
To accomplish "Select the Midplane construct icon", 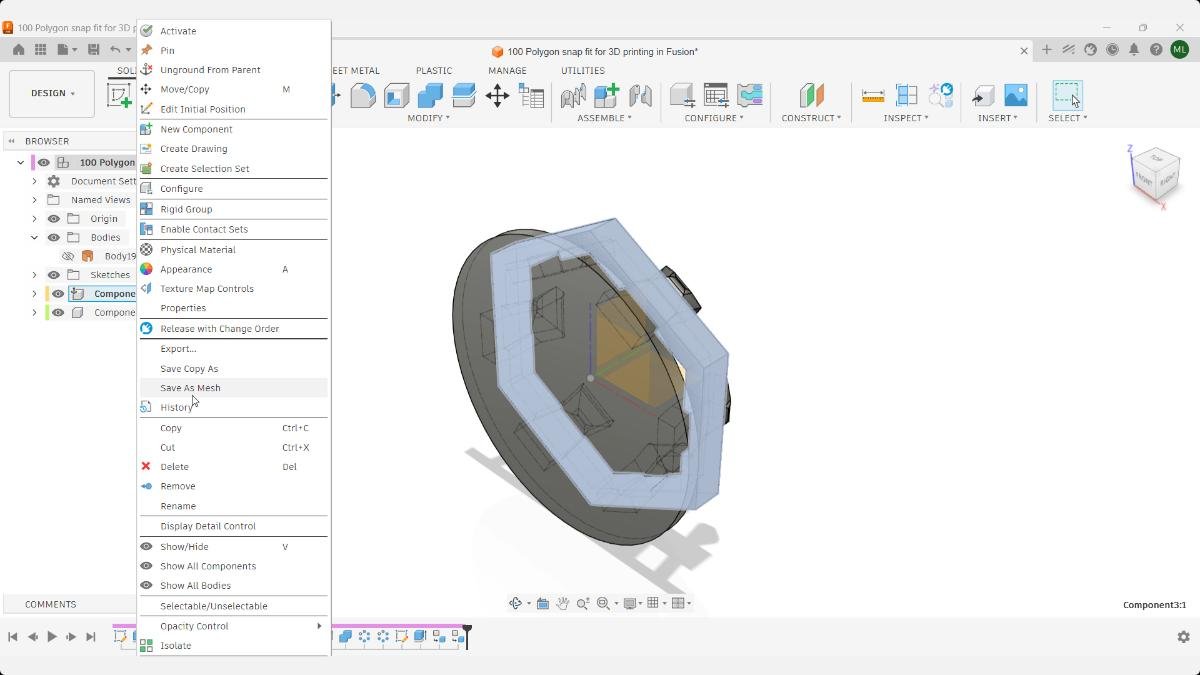I will 811,95.
